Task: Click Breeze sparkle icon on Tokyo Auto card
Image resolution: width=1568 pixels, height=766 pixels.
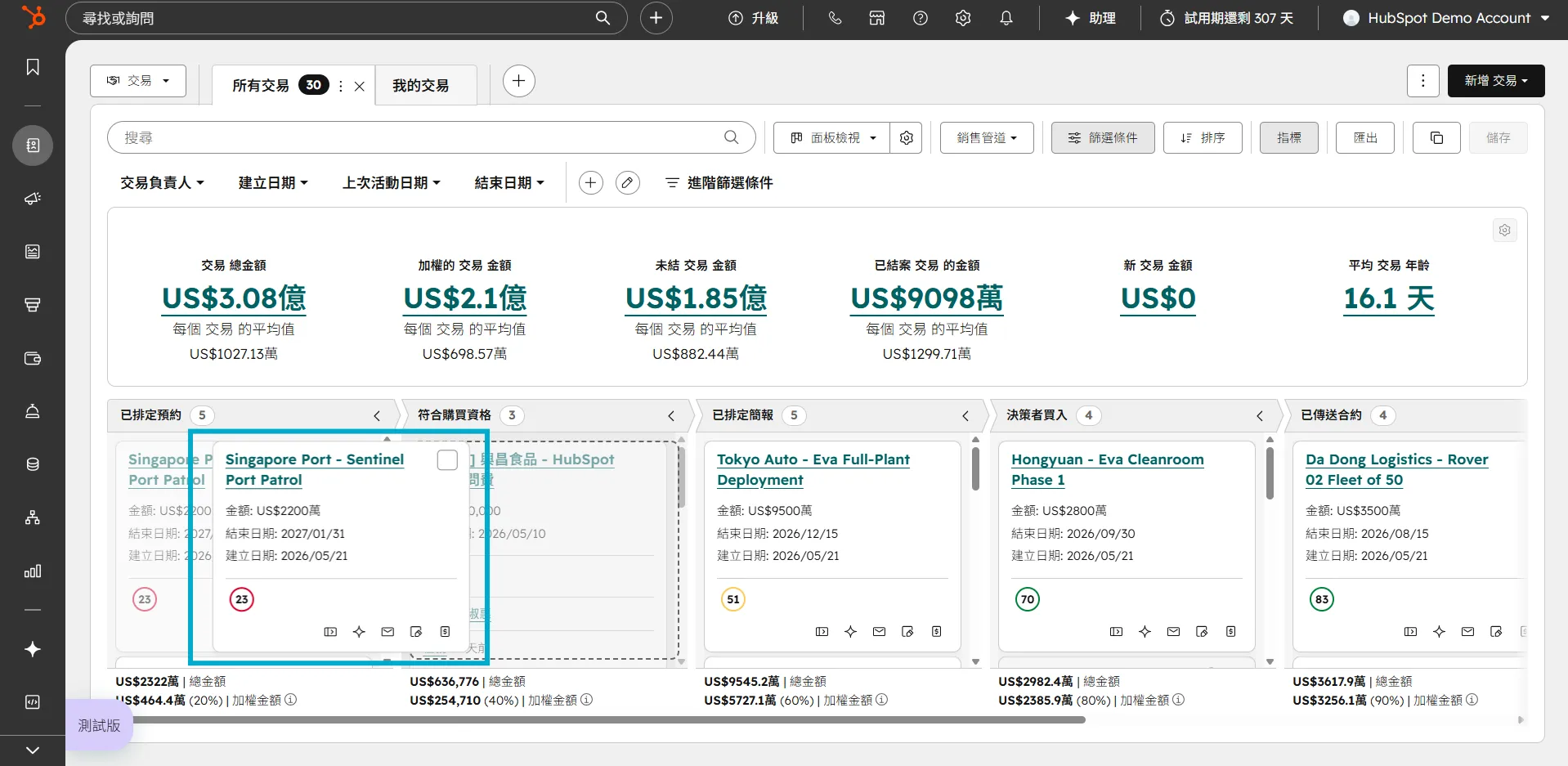Action: [x=850, y=632]
